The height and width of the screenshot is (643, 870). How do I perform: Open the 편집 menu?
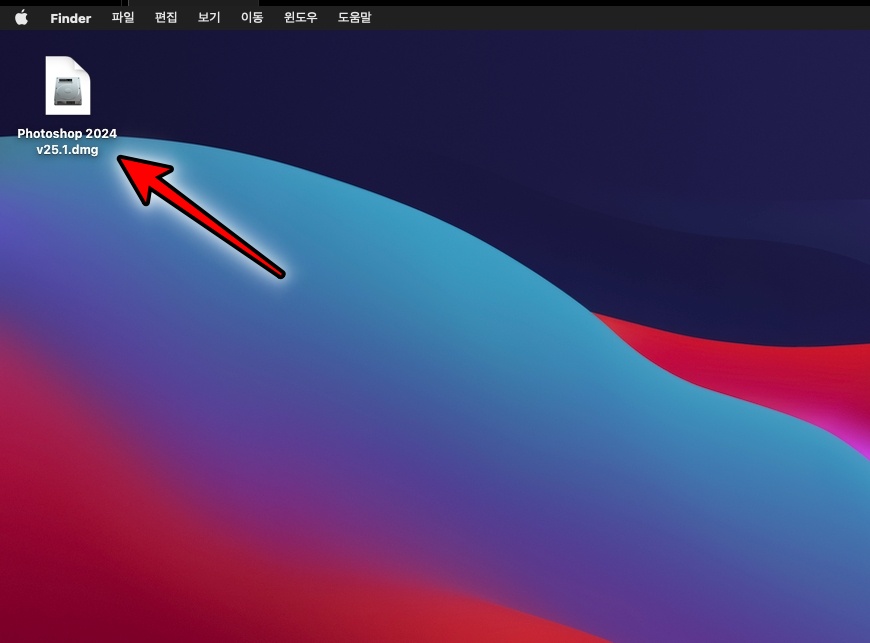tap(166, 18)
